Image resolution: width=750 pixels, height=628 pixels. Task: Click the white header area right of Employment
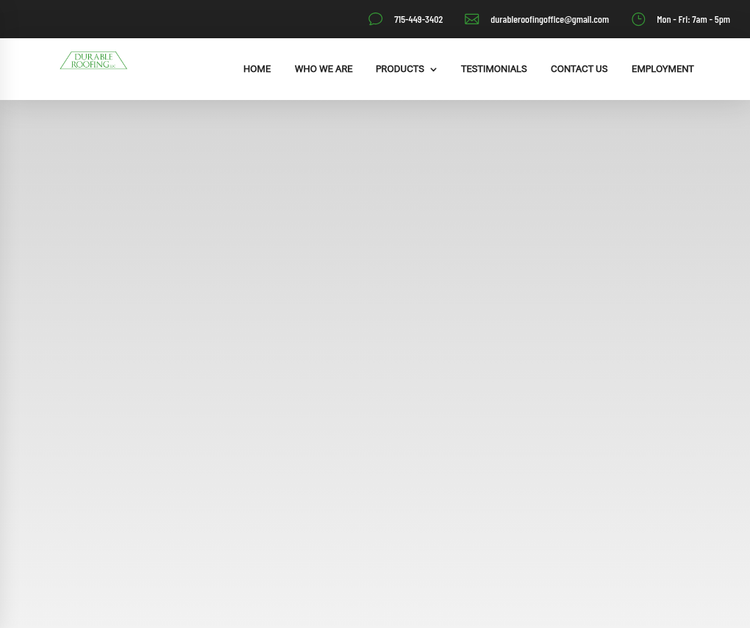722,69
